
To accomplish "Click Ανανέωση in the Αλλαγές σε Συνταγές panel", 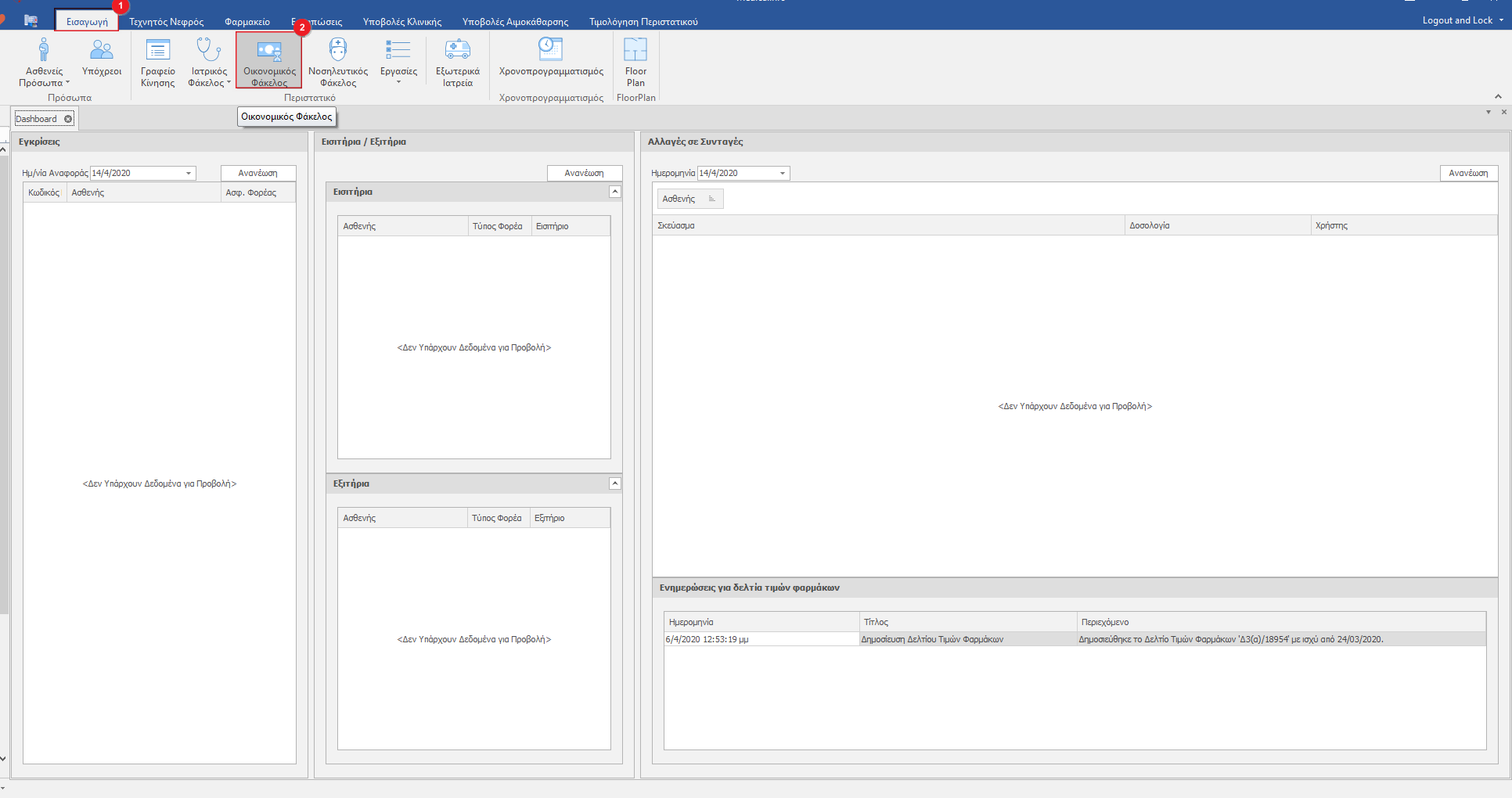I will [1468, 173].
